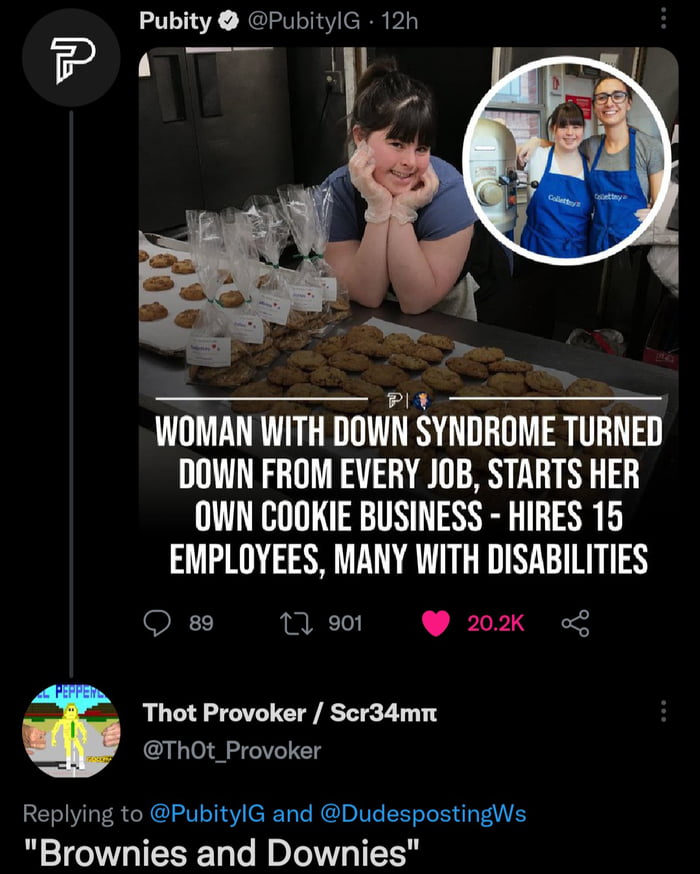This screenshot has width=700, height=874.
Task: Open the 12h timestamp link
Action: point(399,21)
